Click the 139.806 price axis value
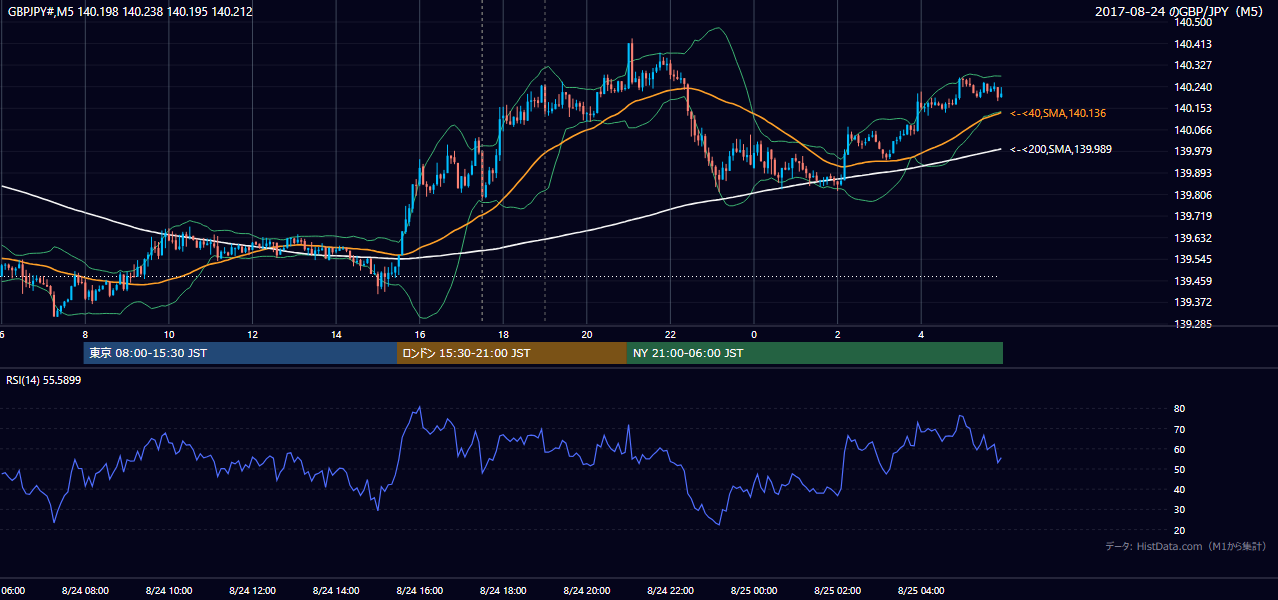This screenshot has height=600, width=1278. pyautogui.click(x=1195, y=195)
